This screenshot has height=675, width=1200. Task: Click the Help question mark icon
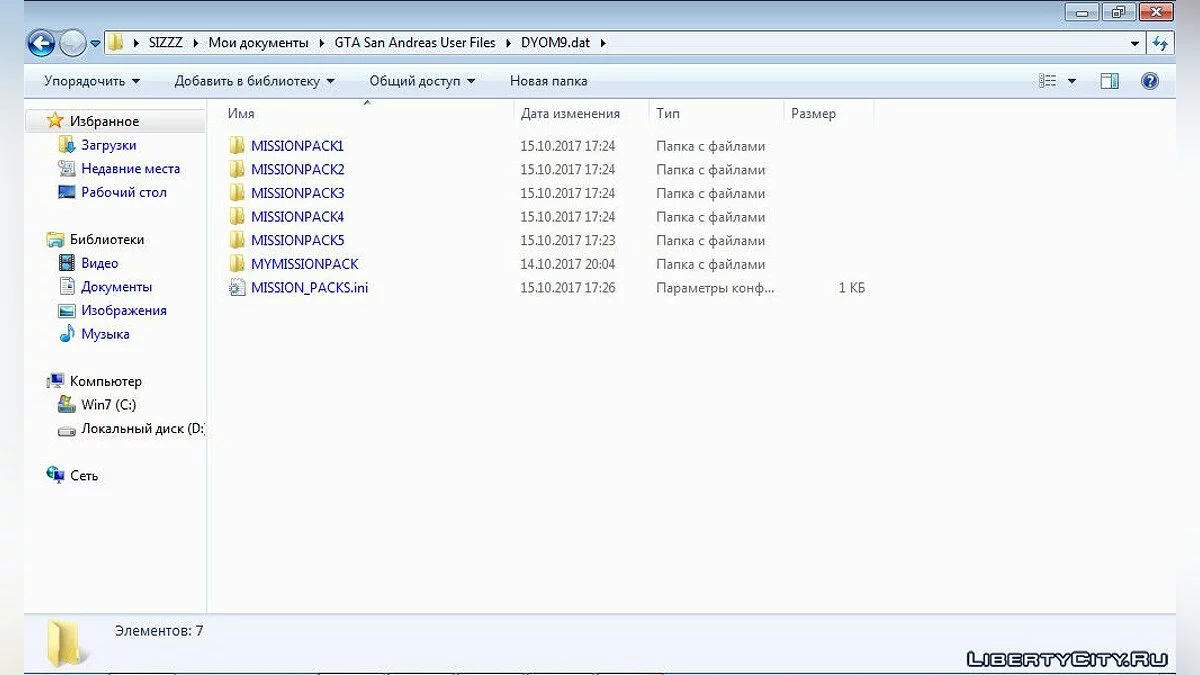click(x=1150, y=81)
